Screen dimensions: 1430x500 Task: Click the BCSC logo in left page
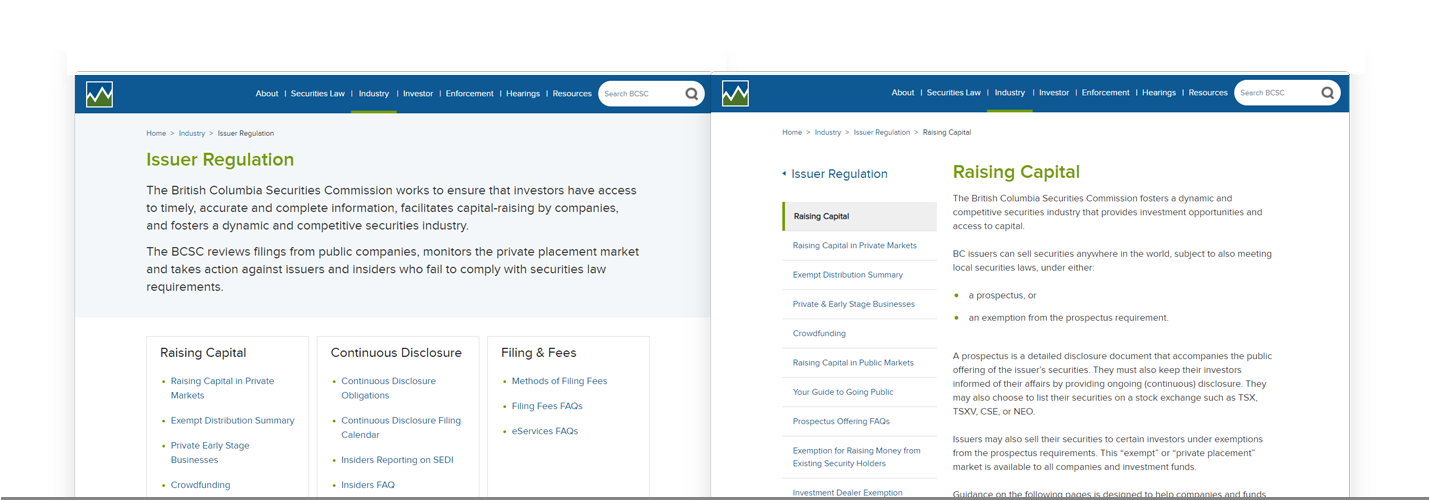click(x=99, y=94)
